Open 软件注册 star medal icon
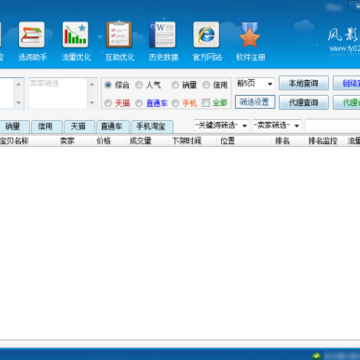This screenshot has height=360, width=360. click(250, 35)
